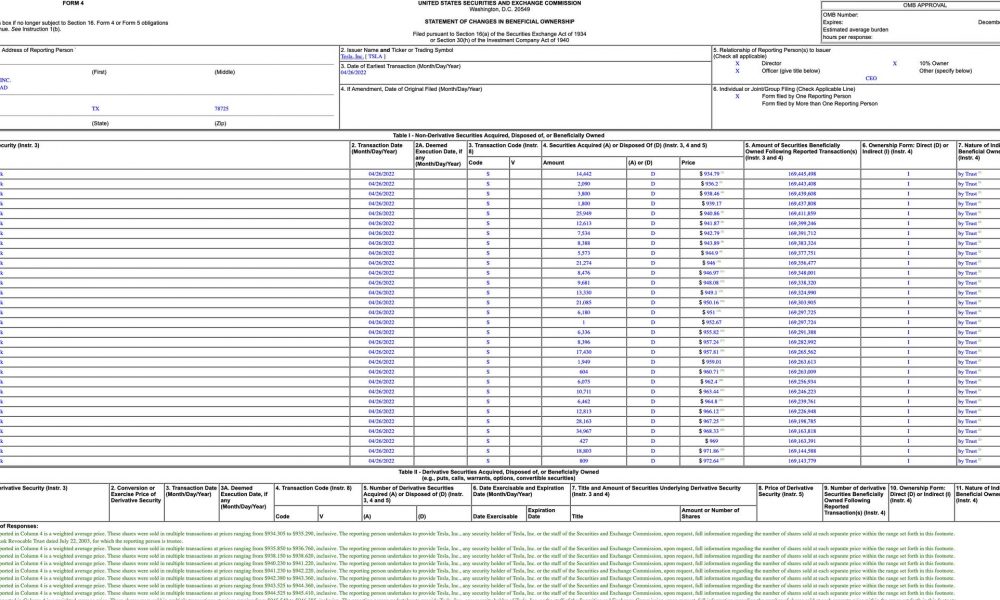
Task: Click the price $934.79
Action: 711,174
